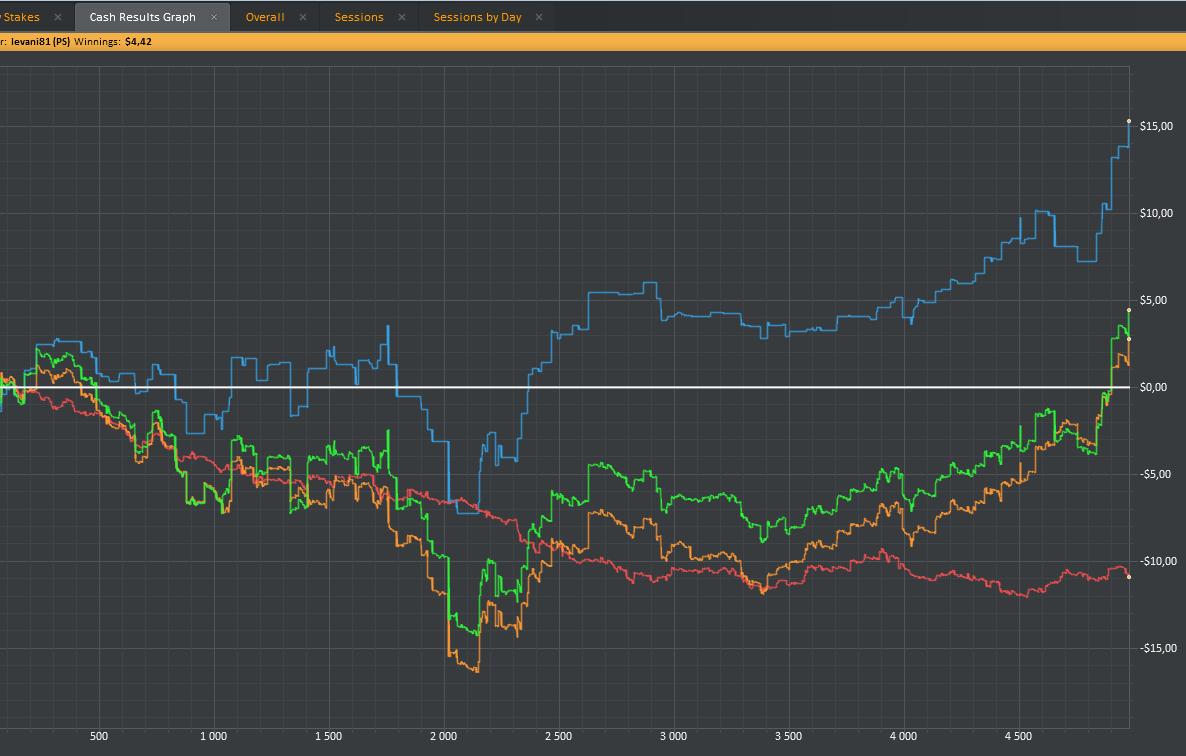
Task: Click the $15,00 y-axis label
Action: pos(1155,126)
